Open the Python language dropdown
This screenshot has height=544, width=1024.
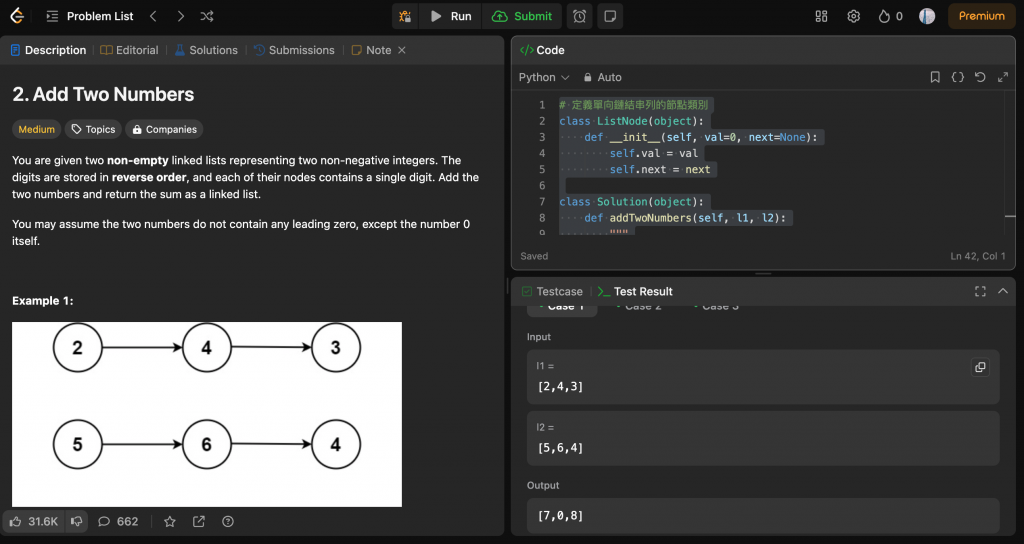click(543, 77)
